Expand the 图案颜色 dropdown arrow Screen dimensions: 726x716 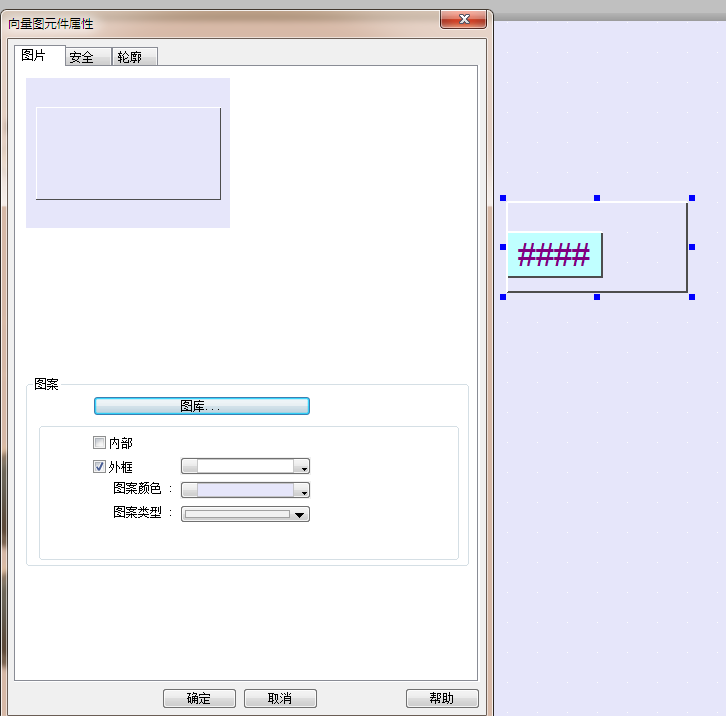coord(303,491)
